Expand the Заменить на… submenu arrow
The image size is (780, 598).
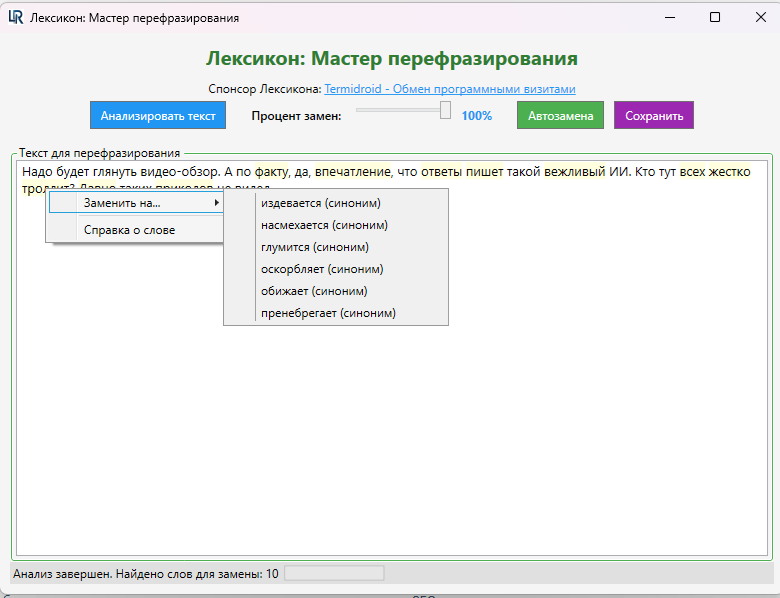pos(217,203)
